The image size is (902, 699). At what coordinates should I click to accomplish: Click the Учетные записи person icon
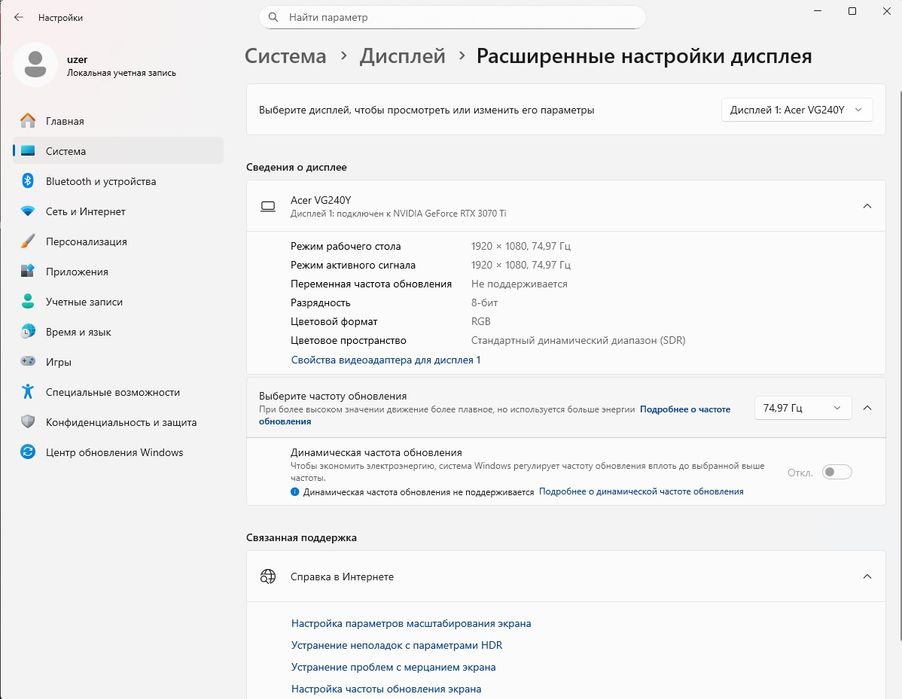28,301
